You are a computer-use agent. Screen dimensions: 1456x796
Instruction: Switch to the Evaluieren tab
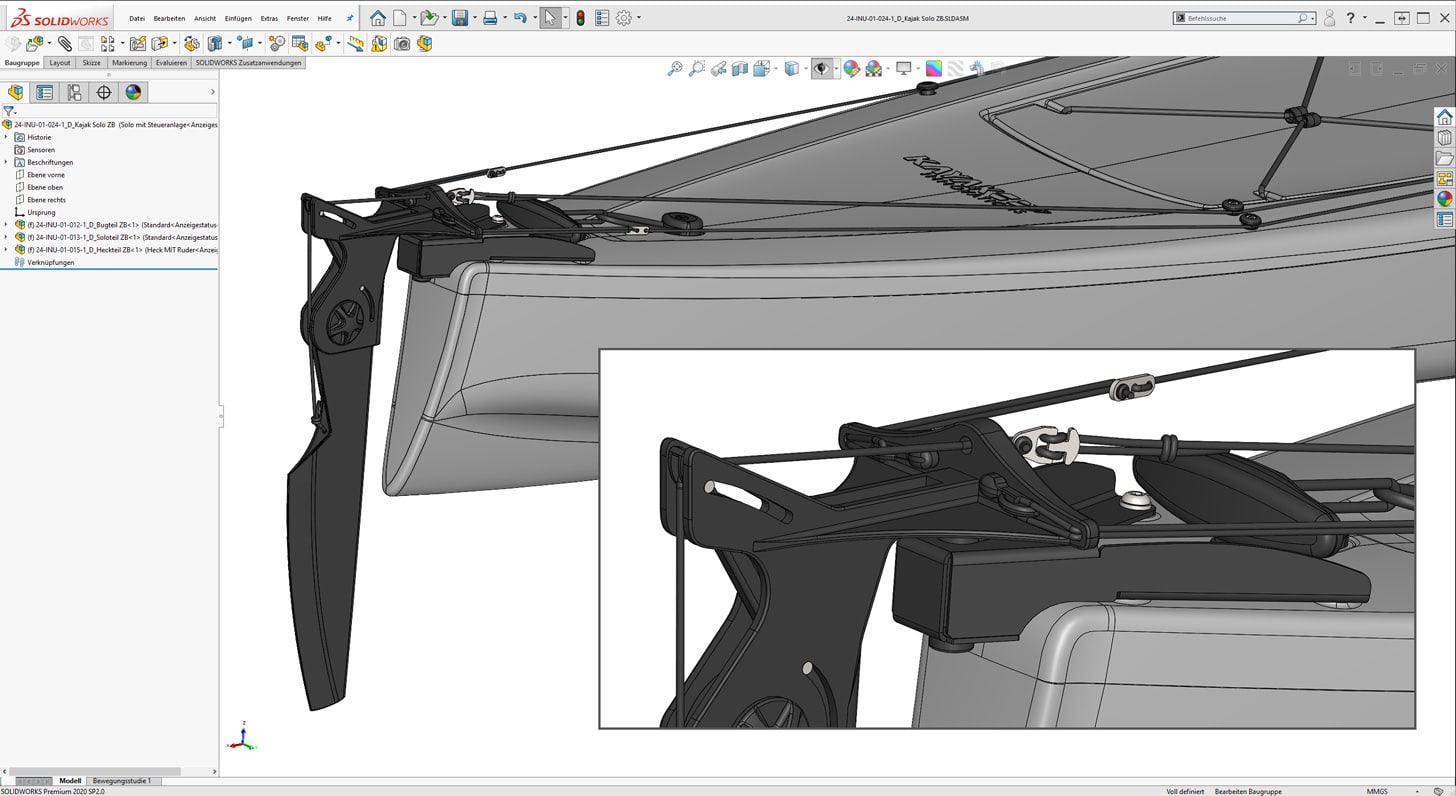click(171, 62)
